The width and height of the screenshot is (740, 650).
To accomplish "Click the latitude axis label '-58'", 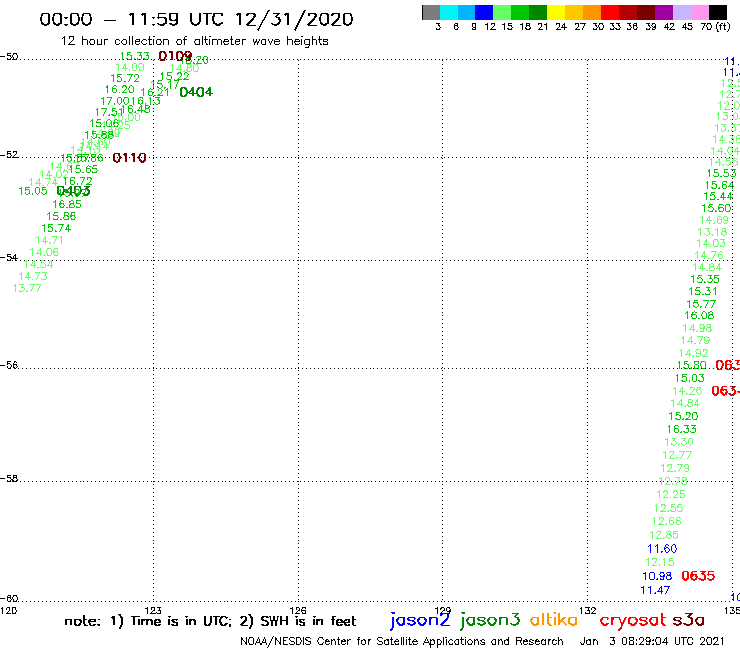I will point(9,478).
